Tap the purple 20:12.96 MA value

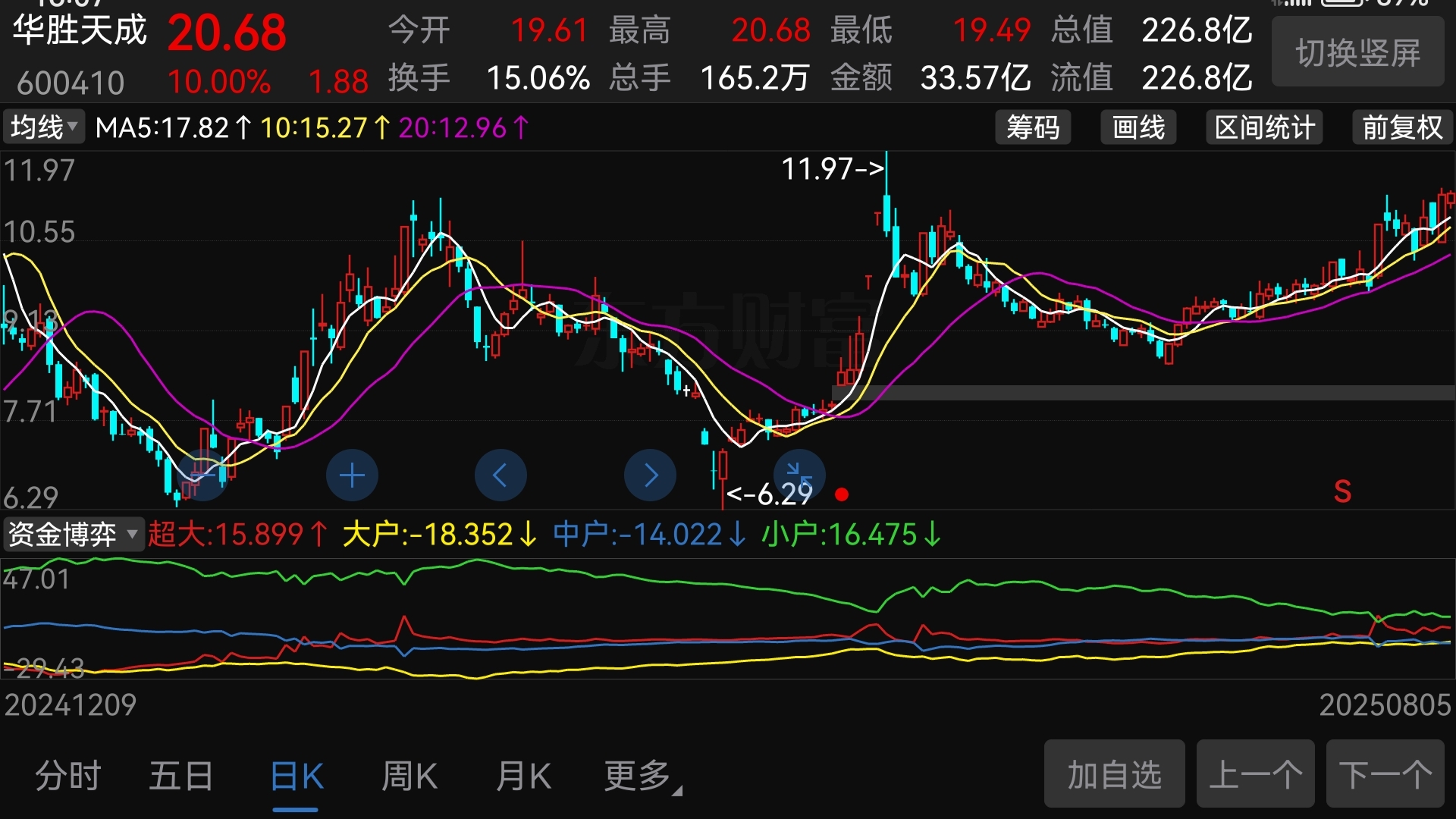pos(463,127)
